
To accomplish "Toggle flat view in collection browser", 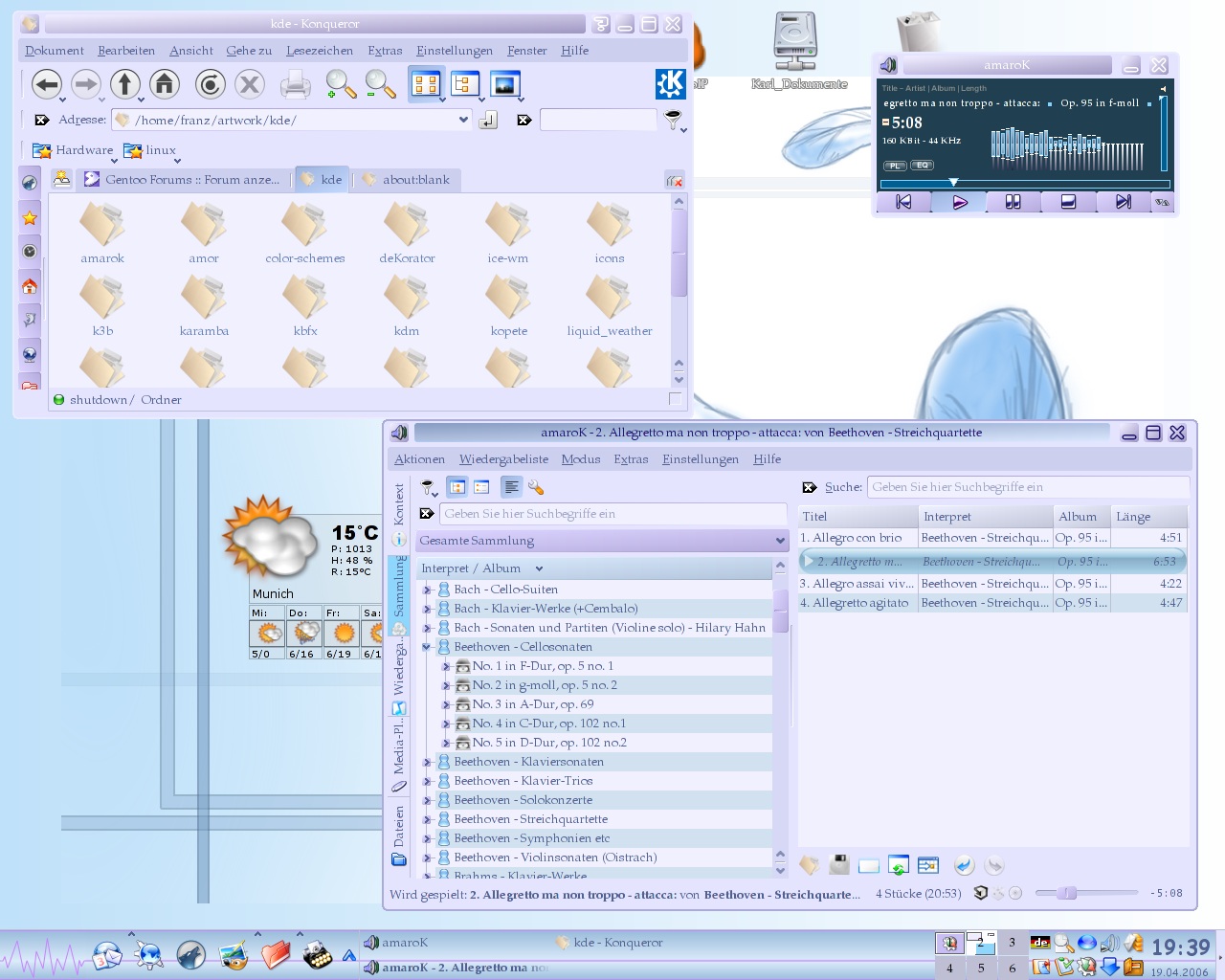I will (481, 487).
